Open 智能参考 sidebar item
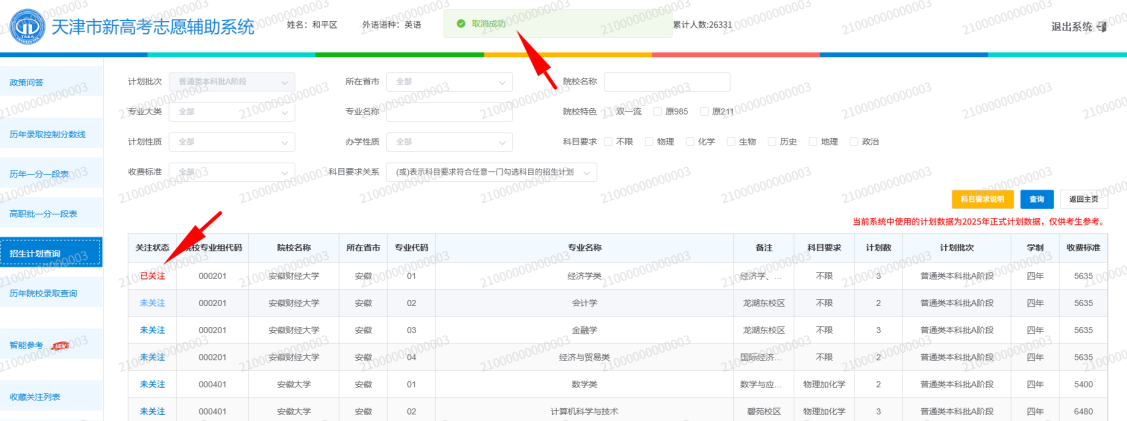This screenshot has width=1127, height=421. point(51,345)
